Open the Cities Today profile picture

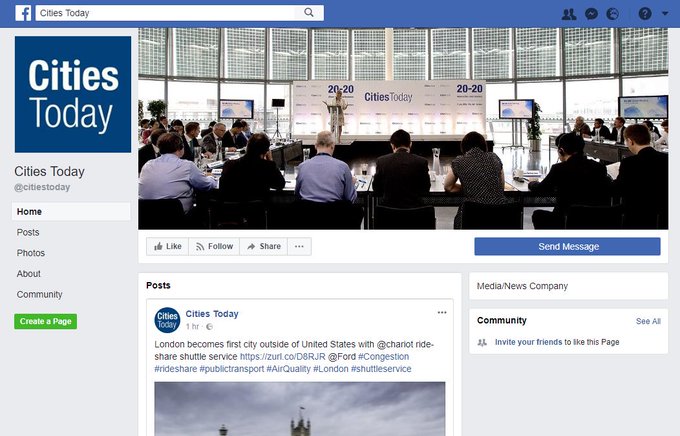tap(73, 94)
